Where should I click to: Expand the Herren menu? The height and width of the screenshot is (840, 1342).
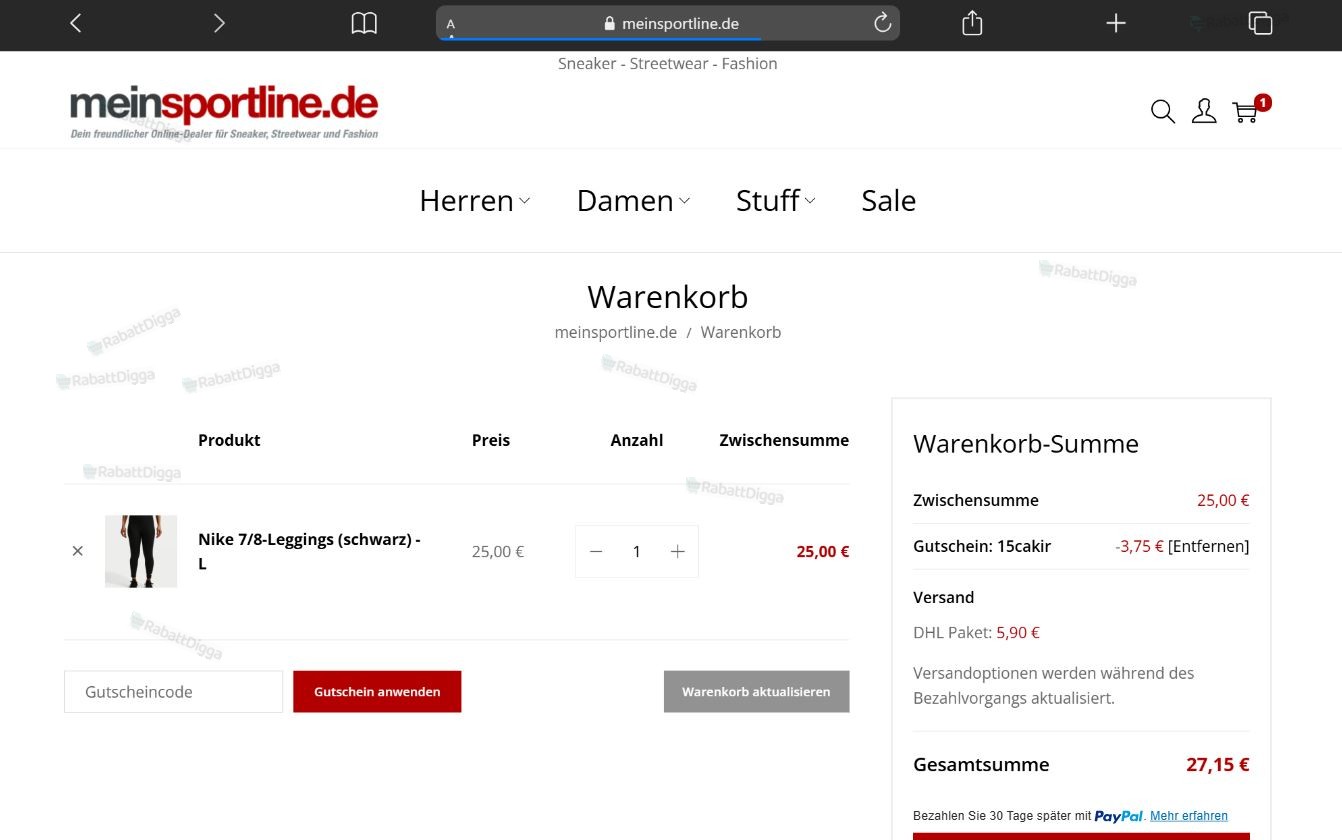pyautogui.click(x=474, y=200)
